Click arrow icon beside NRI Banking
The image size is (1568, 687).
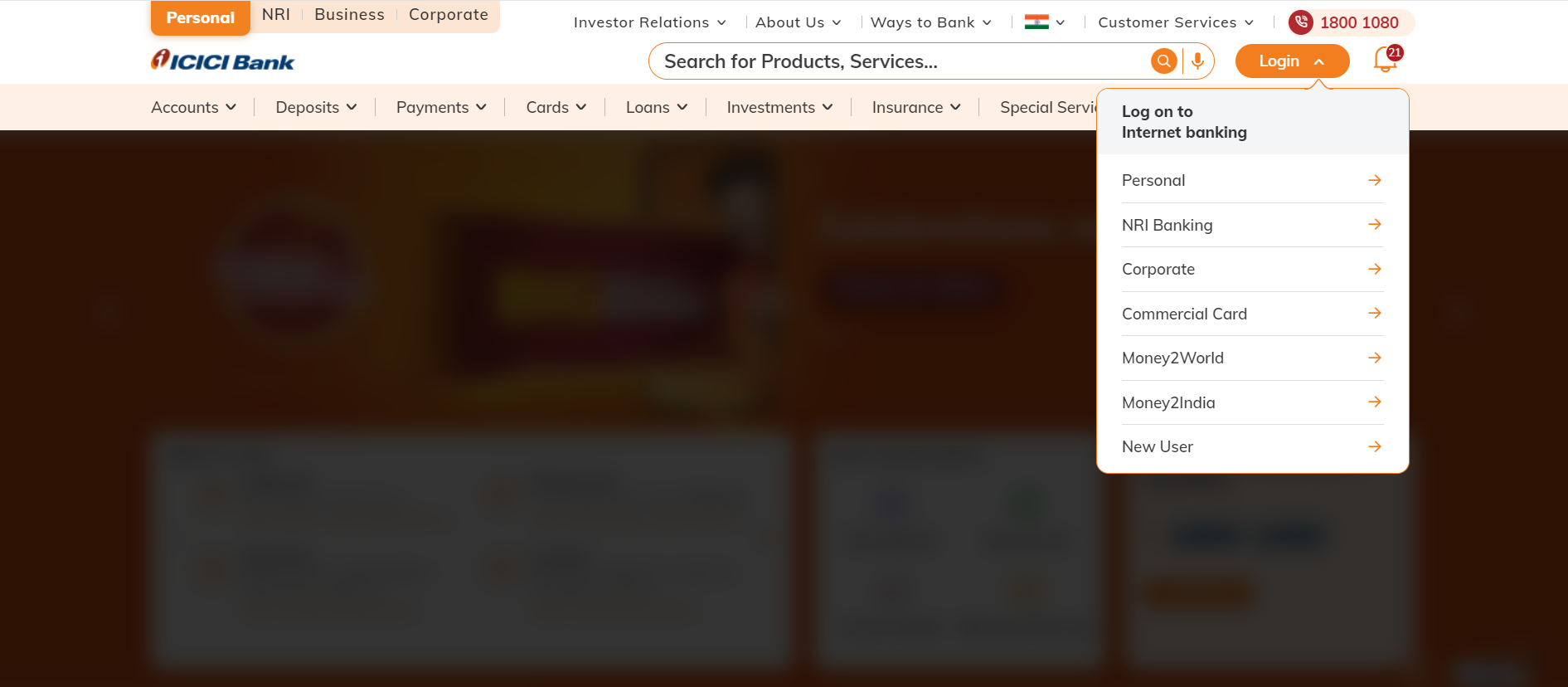pos(1375,224)
